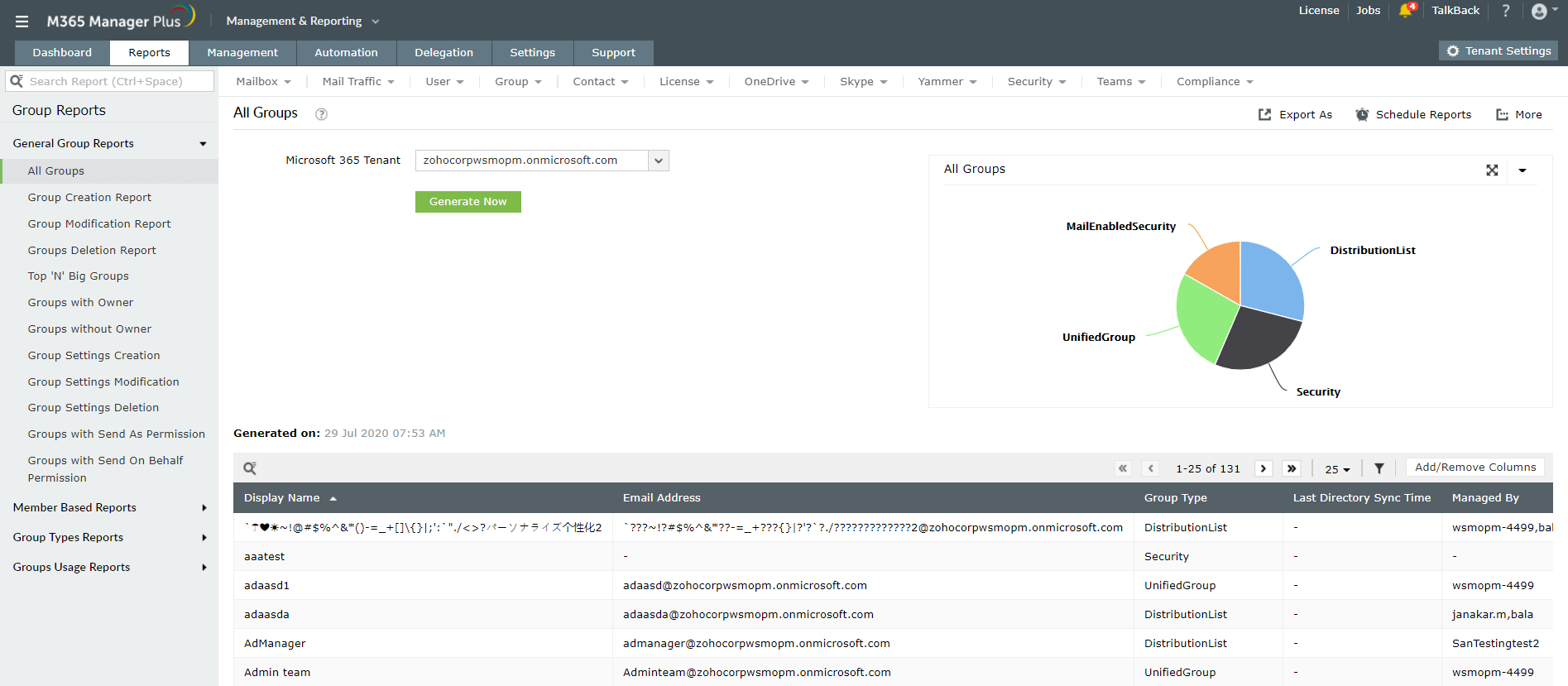The width and height of the screenshot is (1568, 686).
Task: Click the All Groups help icon
Action: (x=322, y=114)
